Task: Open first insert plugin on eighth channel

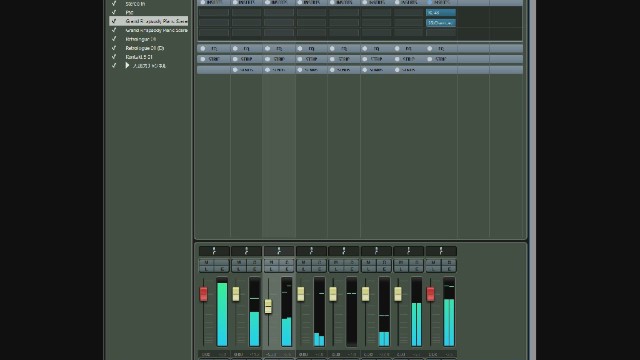Action: (441, 13)
